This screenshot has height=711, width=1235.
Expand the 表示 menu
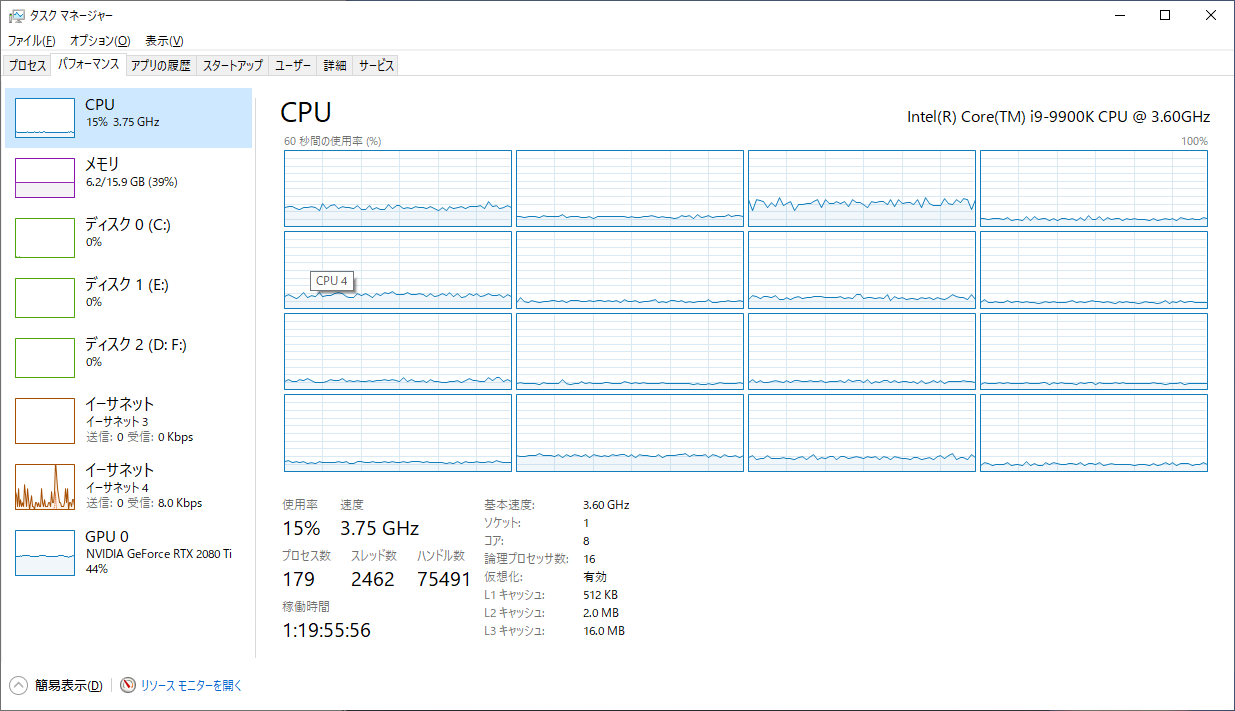pos(164,41)
